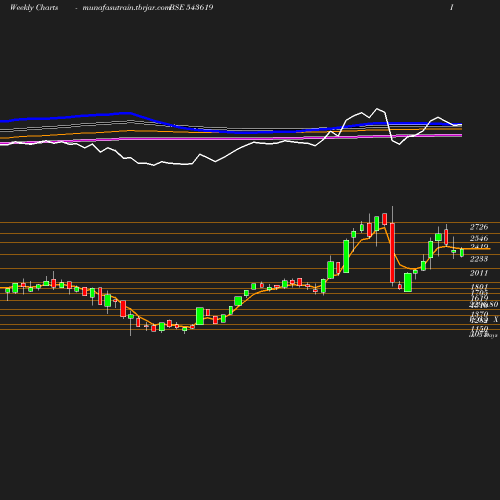This screenshot has width=500, height=500.
Task: Select the 2546 price level label
Action: click(479, 238)
